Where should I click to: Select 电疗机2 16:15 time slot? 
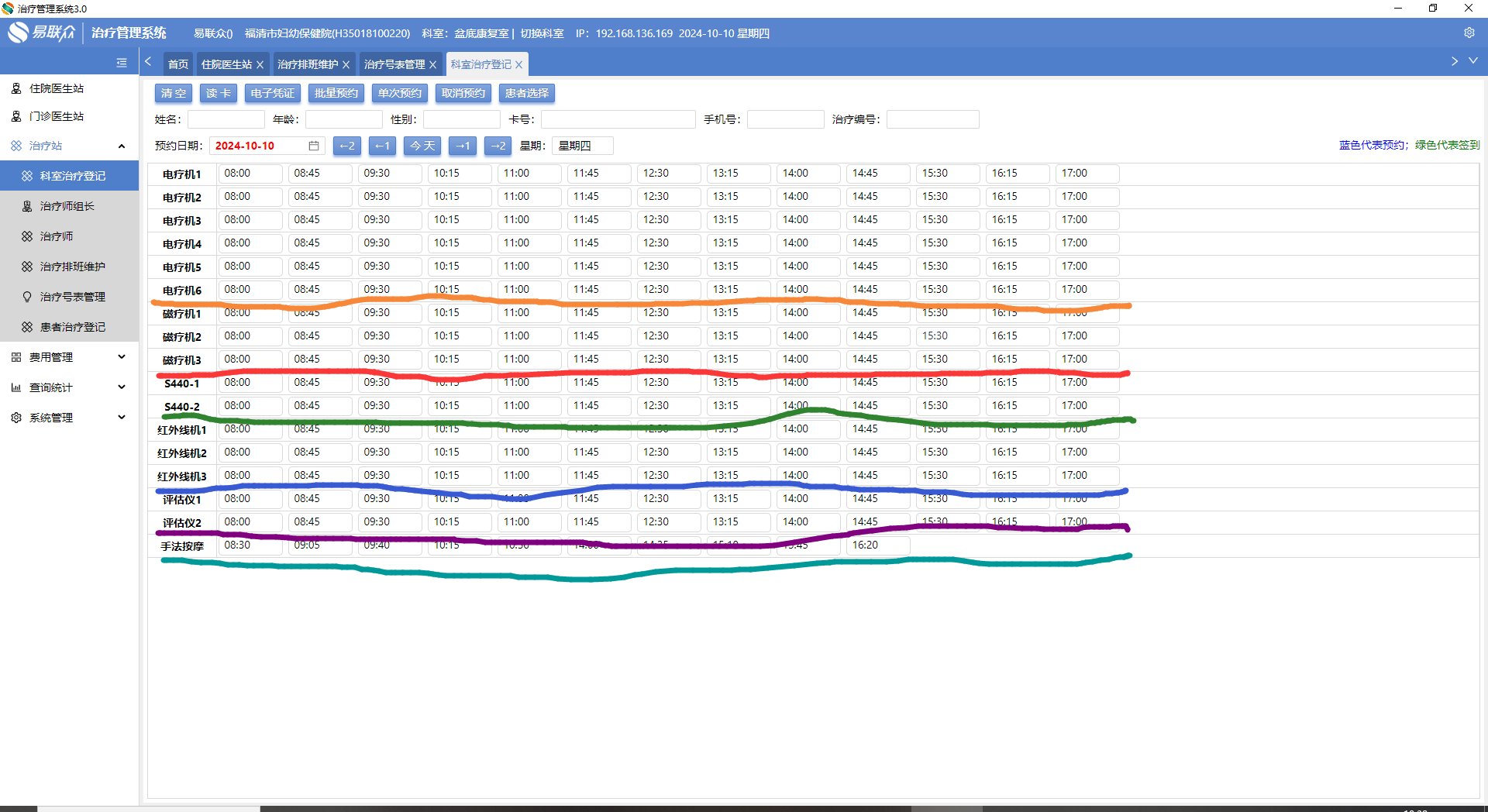[x=1018, y=197]
